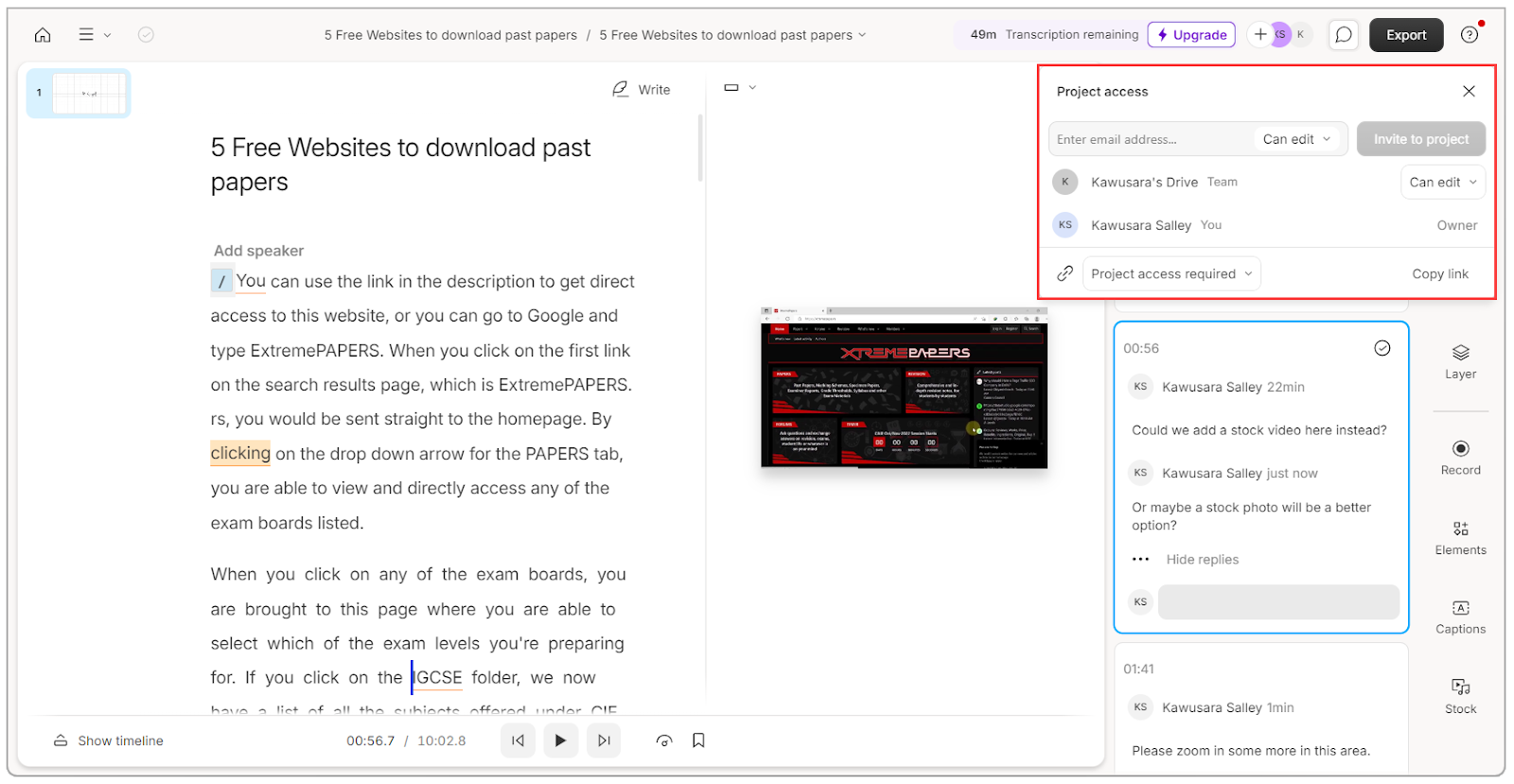Change Kawusara's Drive 'Can edit' permission

[1443, 183]
